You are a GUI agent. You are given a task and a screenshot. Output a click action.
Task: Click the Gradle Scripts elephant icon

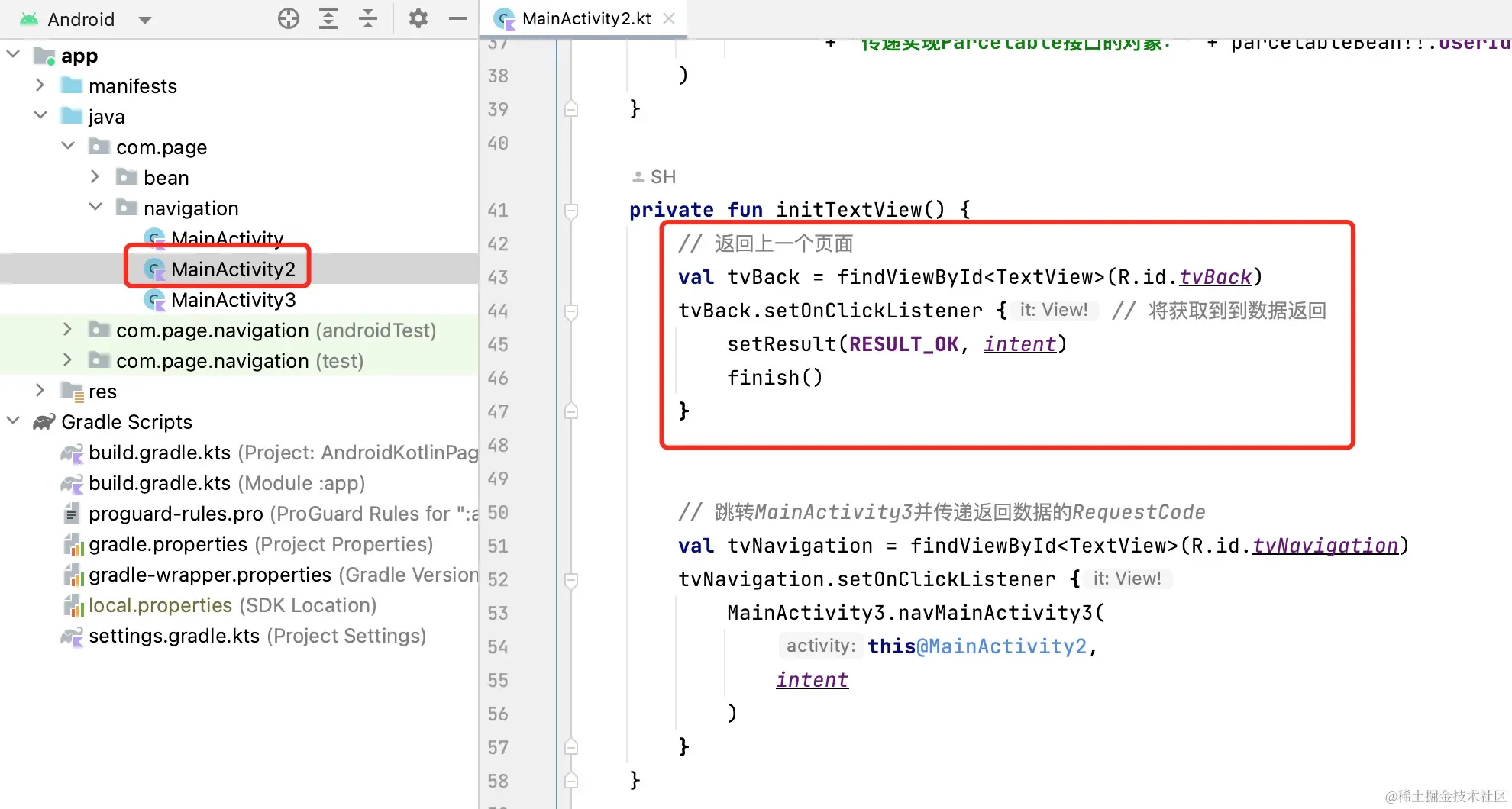tap(44, 422)
